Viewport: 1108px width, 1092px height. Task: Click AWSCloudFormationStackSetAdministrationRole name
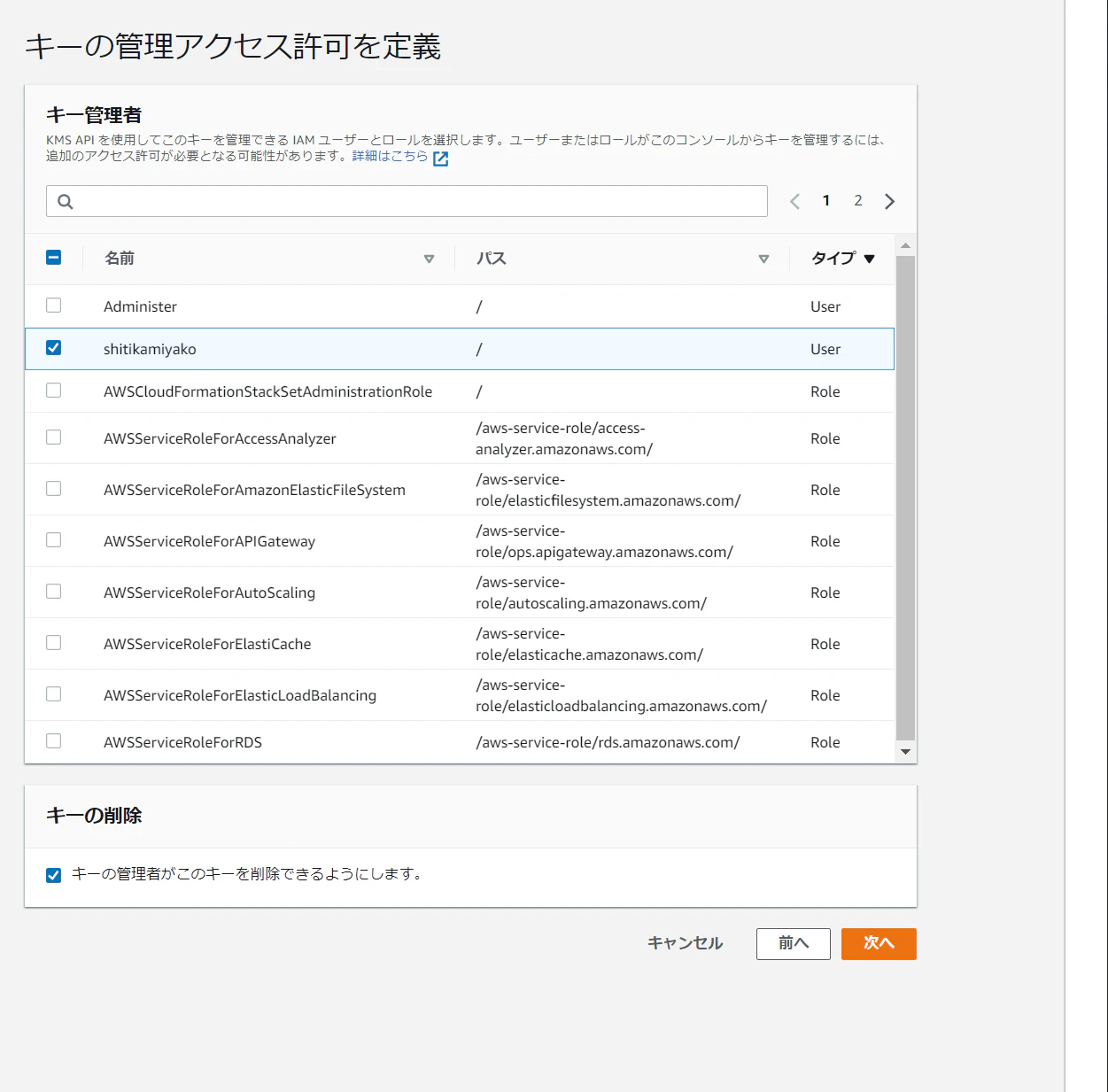(268, 391)
